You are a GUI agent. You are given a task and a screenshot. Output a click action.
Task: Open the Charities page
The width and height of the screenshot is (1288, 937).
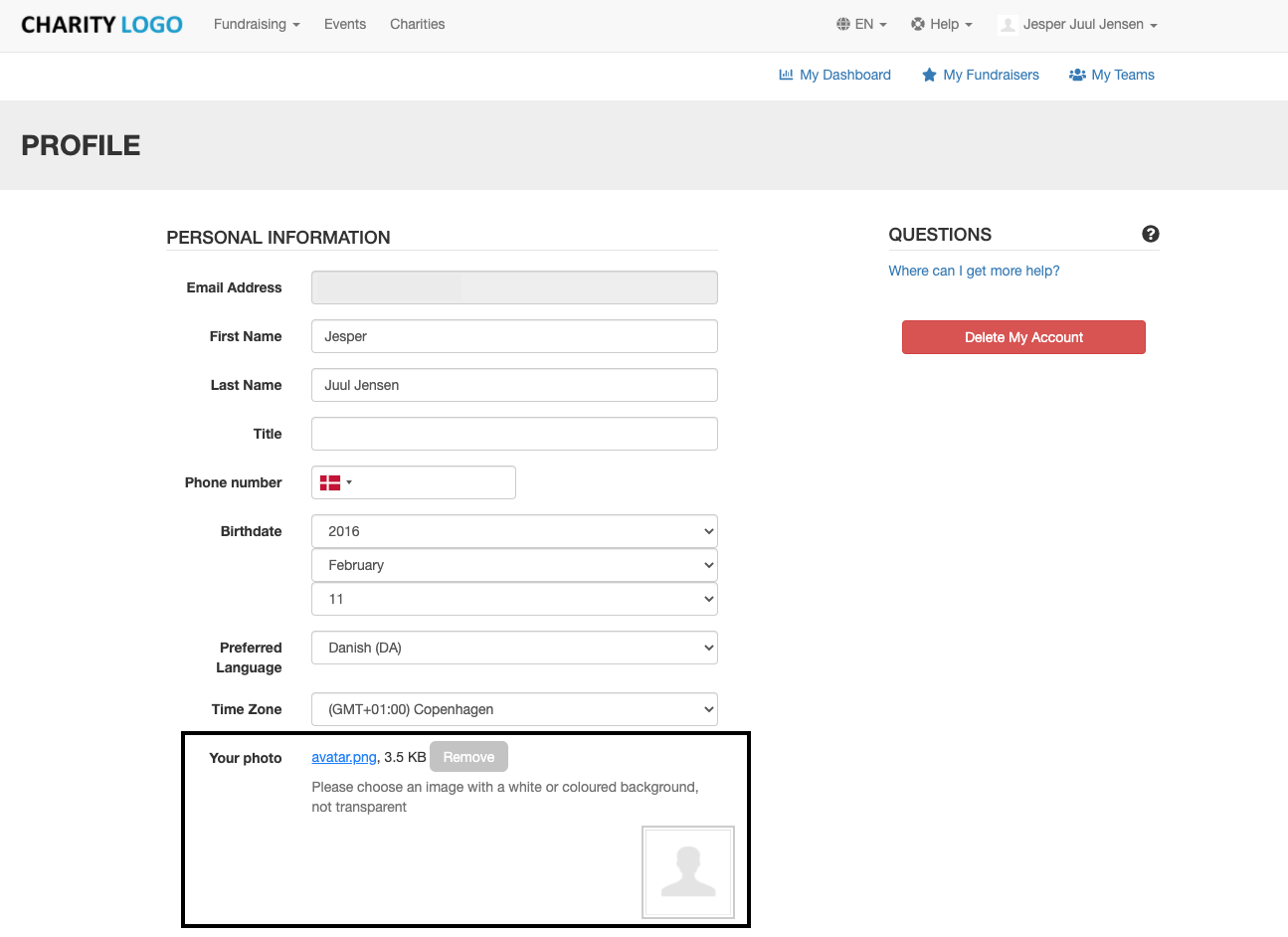pos(418,24)
